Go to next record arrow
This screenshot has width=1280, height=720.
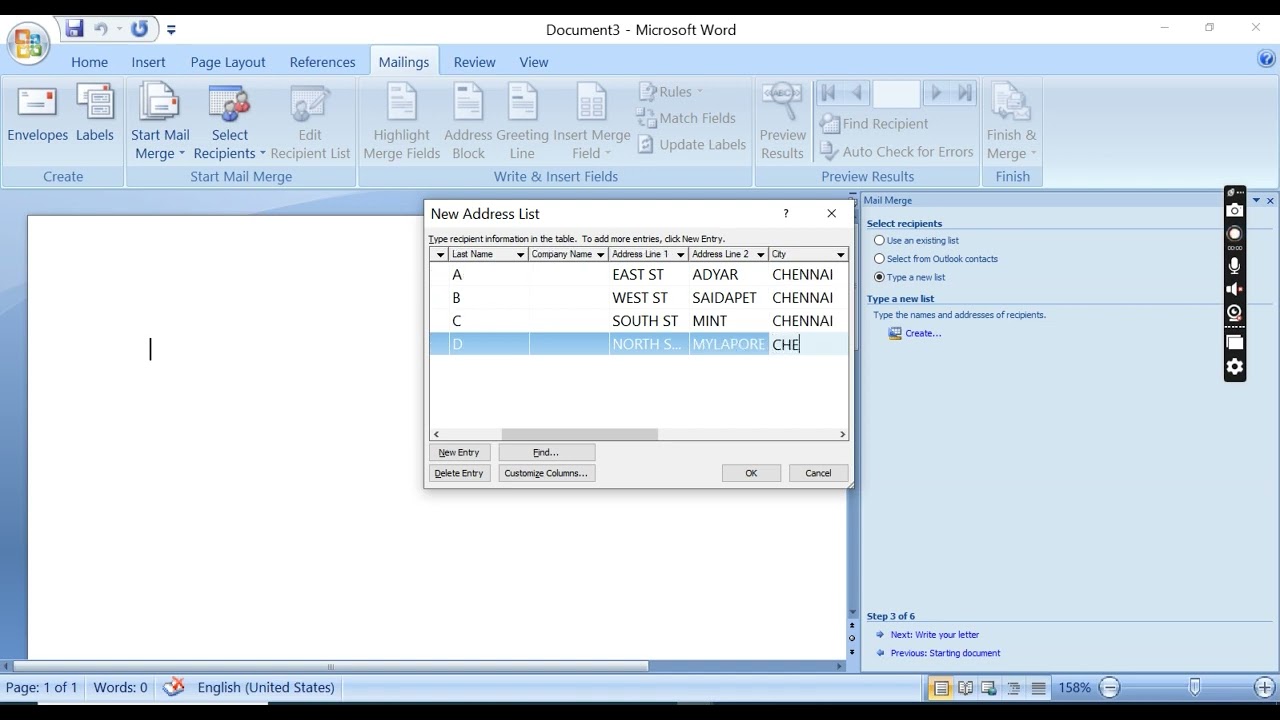(936, 93)
